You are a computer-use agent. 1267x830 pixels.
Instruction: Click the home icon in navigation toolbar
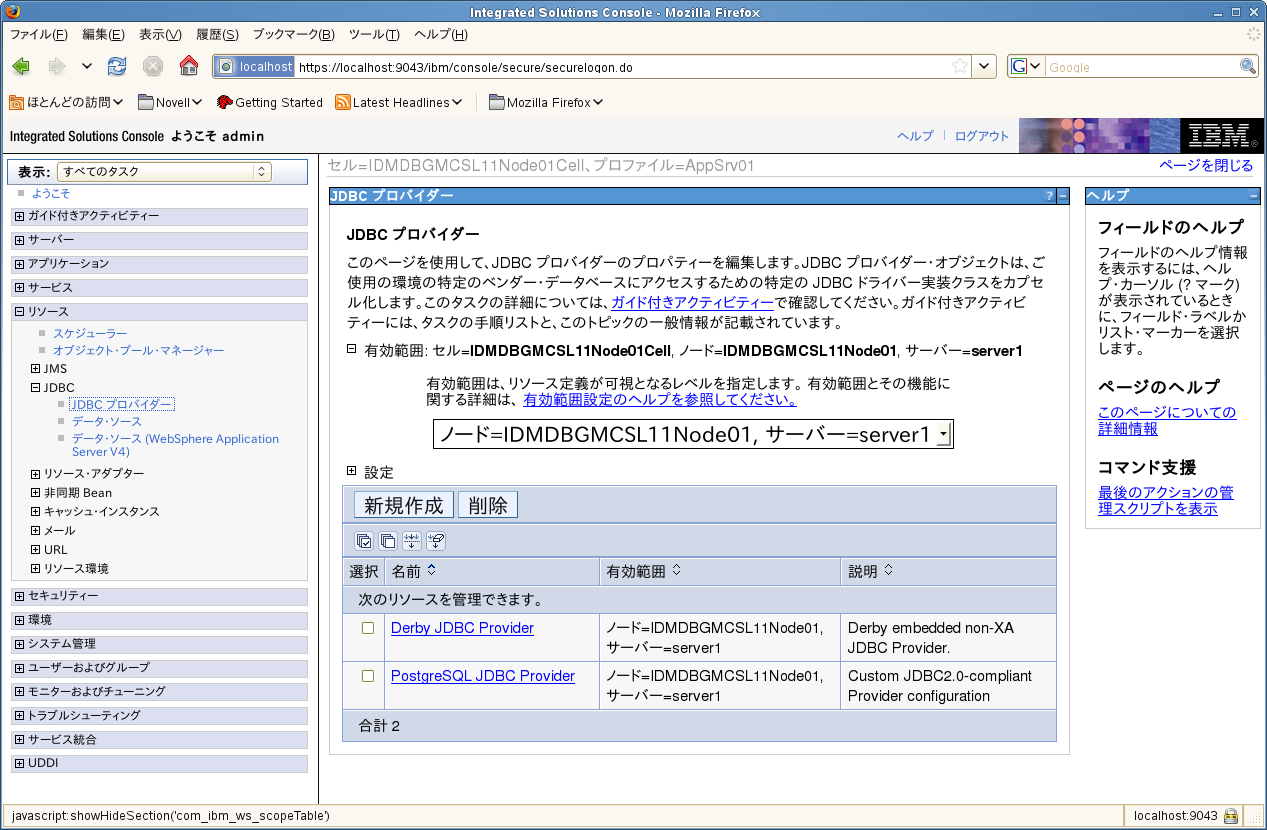(x=189, y=67)
